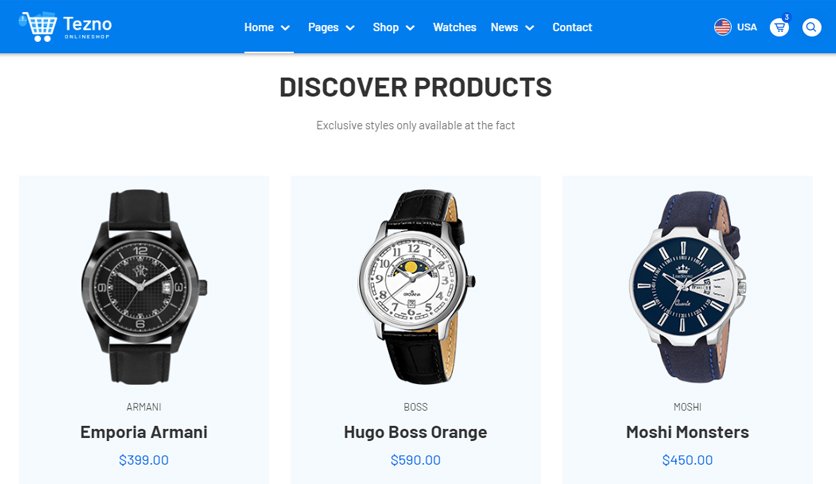Click the ARMANI brand label
Image resolution: width=836 pixels, height=484 pixels.
point(144,407)
